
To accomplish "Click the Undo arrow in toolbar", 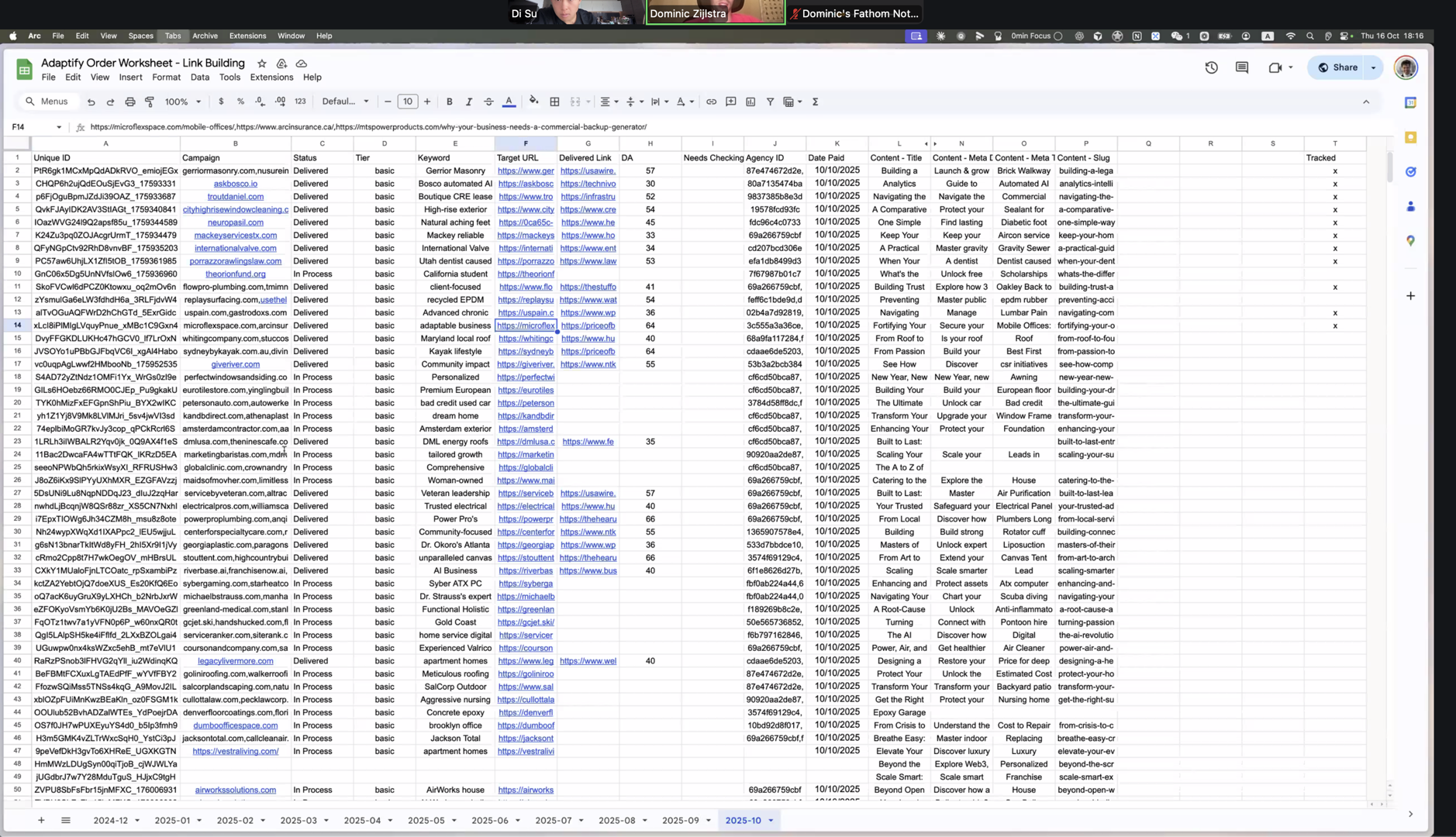I will pyautogui.click(x=91, y=102).
